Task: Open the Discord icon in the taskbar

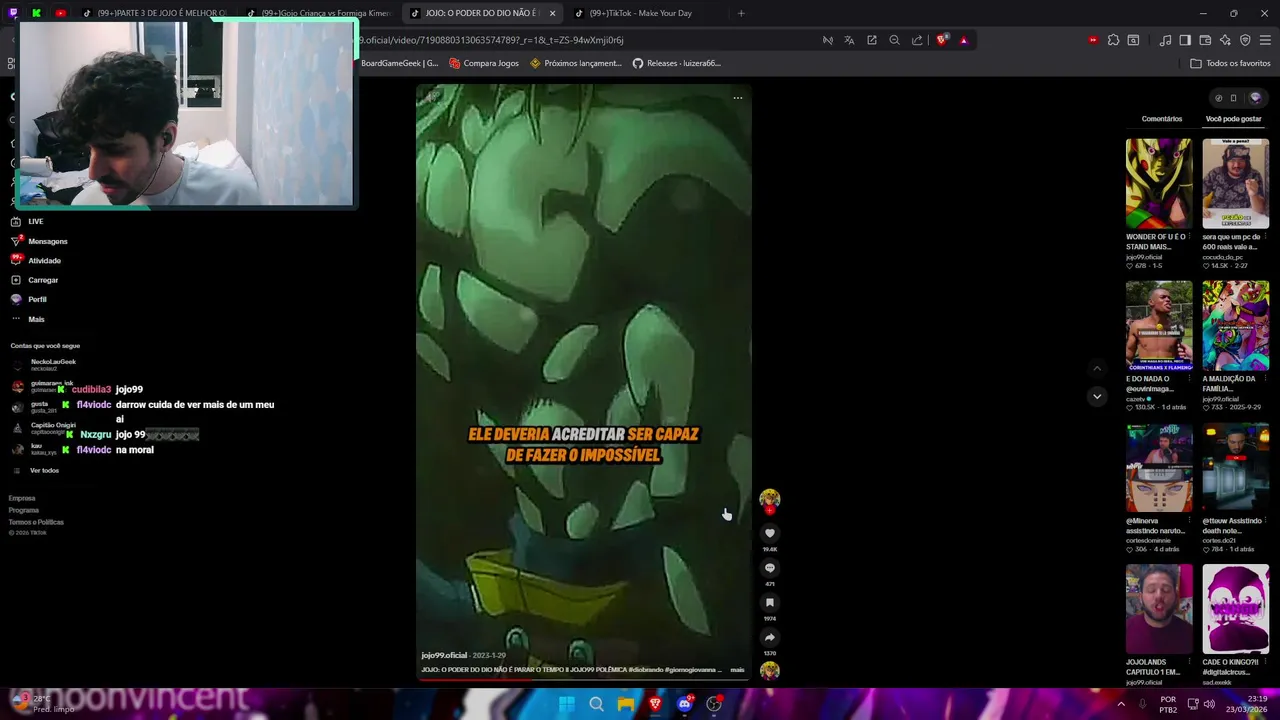Action: click(x=684, y=704)
